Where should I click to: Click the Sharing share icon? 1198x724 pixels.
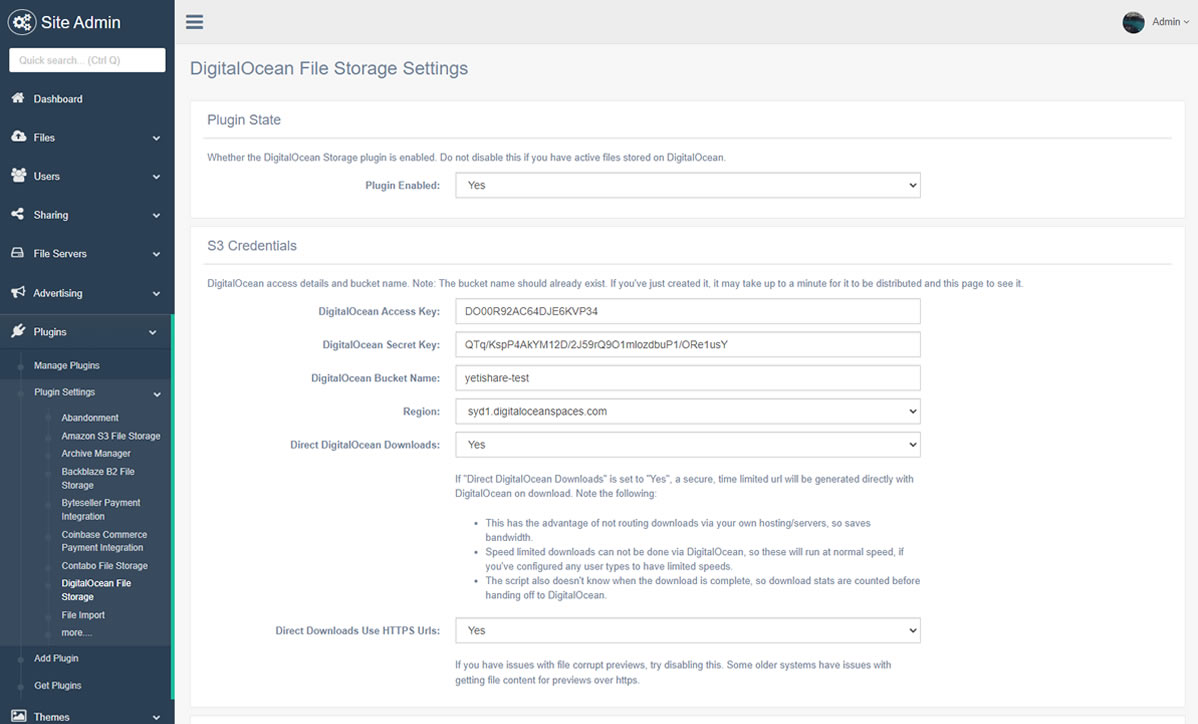18,214
